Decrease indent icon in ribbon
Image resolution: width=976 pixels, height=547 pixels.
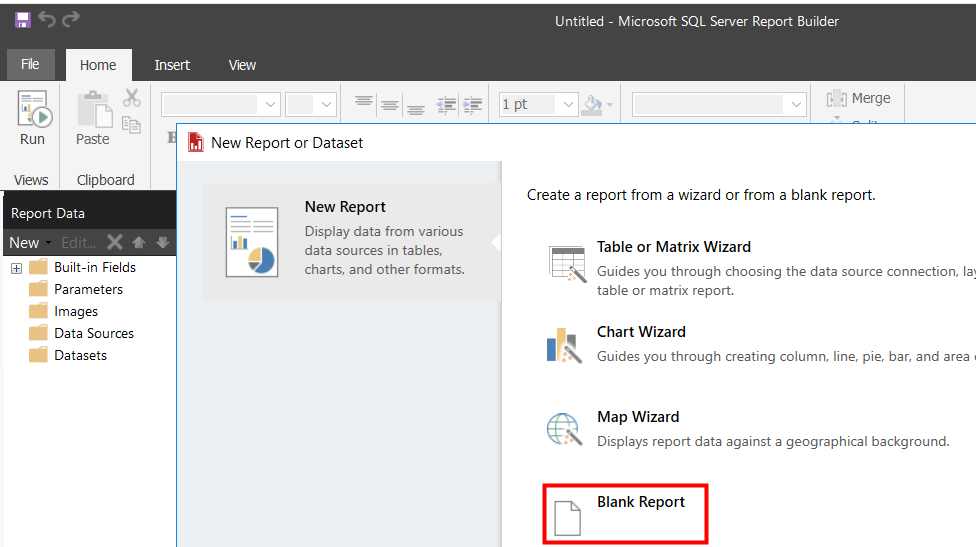[446, 105]
